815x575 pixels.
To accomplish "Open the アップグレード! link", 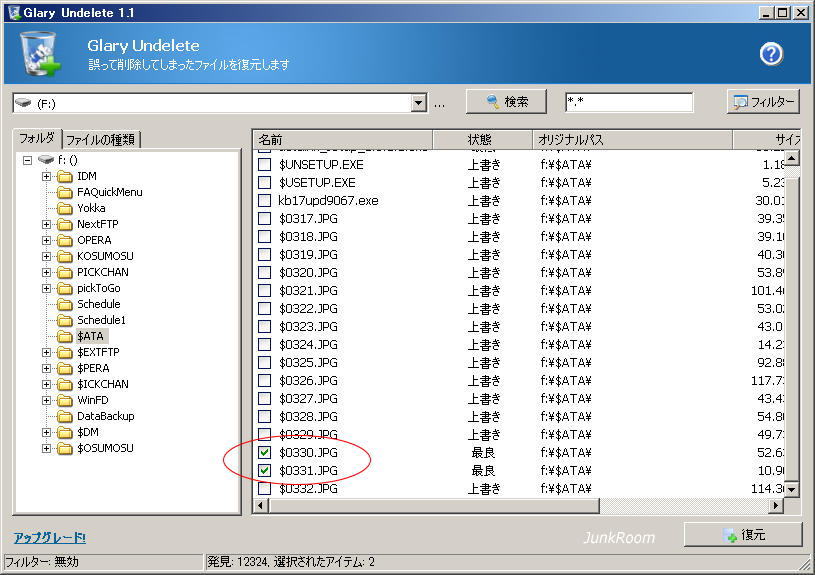I will point(50,537).
